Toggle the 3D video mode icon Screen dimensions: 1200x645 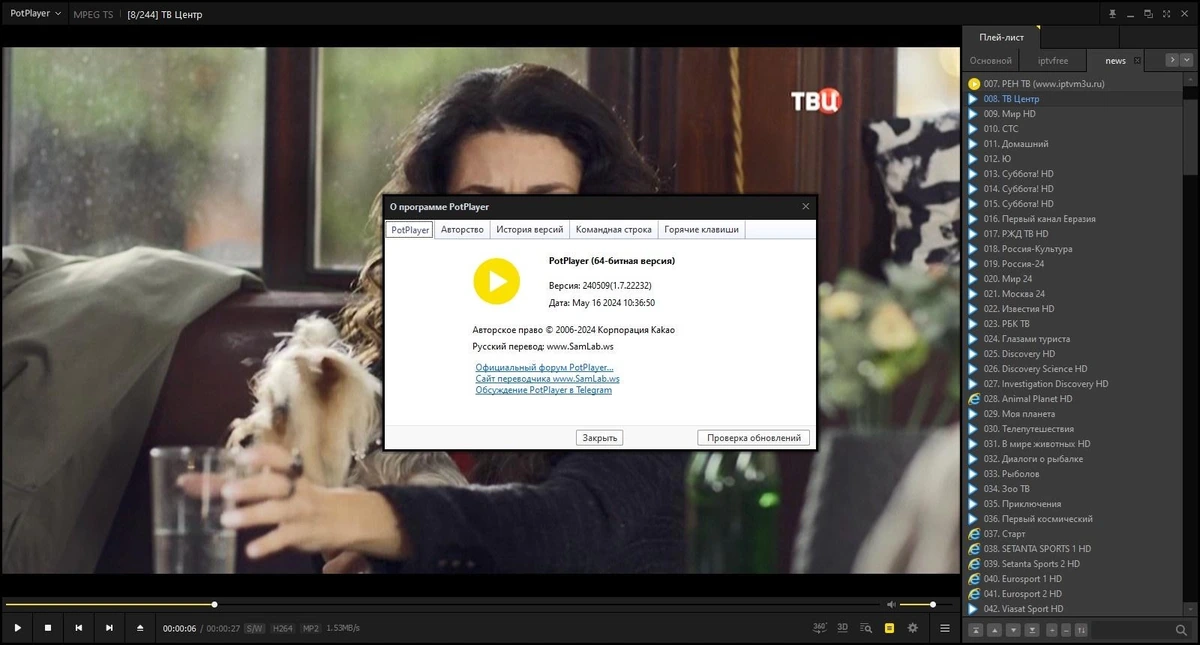click(x=843, y=628)
